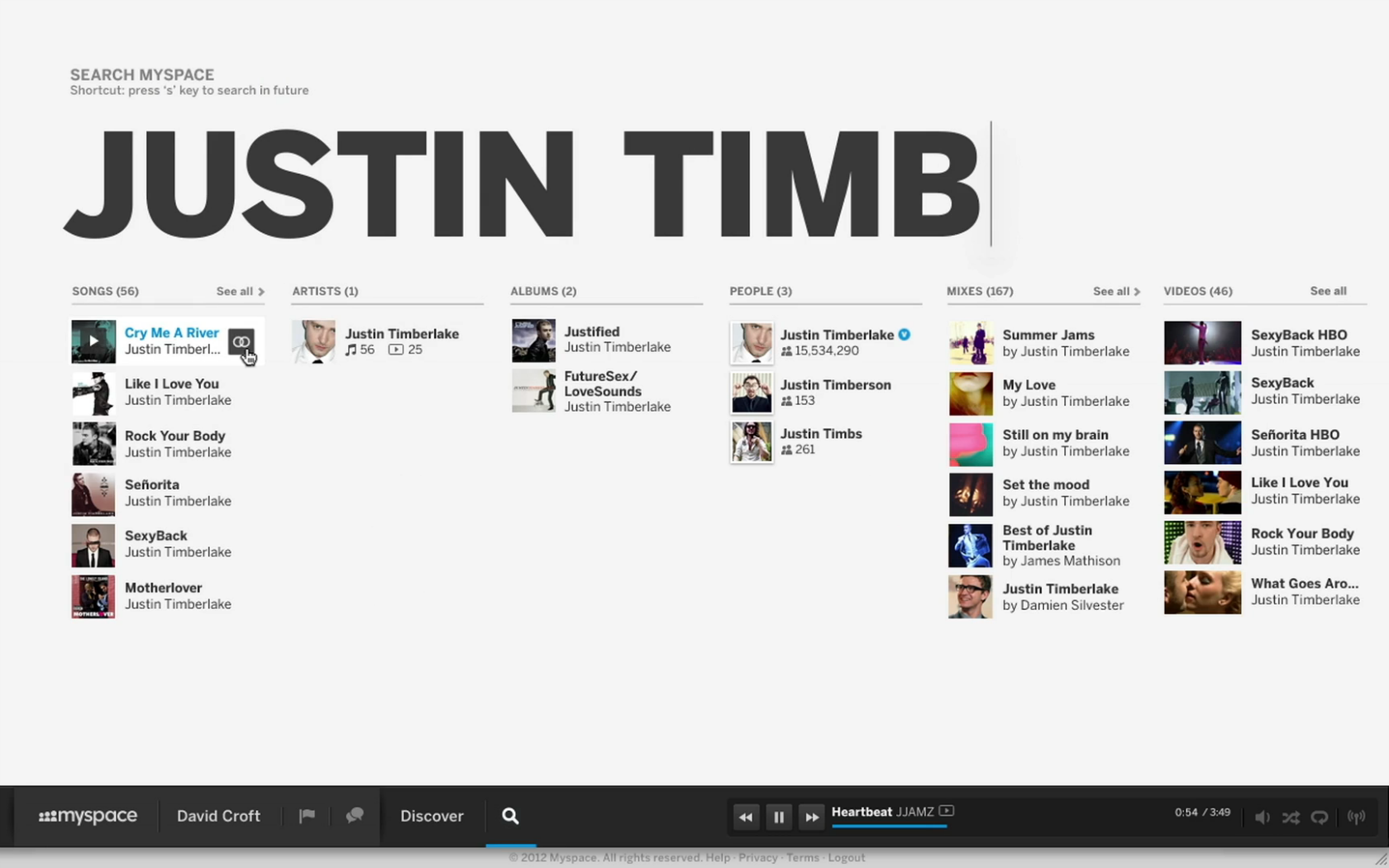The image size is (1389, 868).
Task: Play Cry Me A River song thumbnail
Action: tap(93, 341)
